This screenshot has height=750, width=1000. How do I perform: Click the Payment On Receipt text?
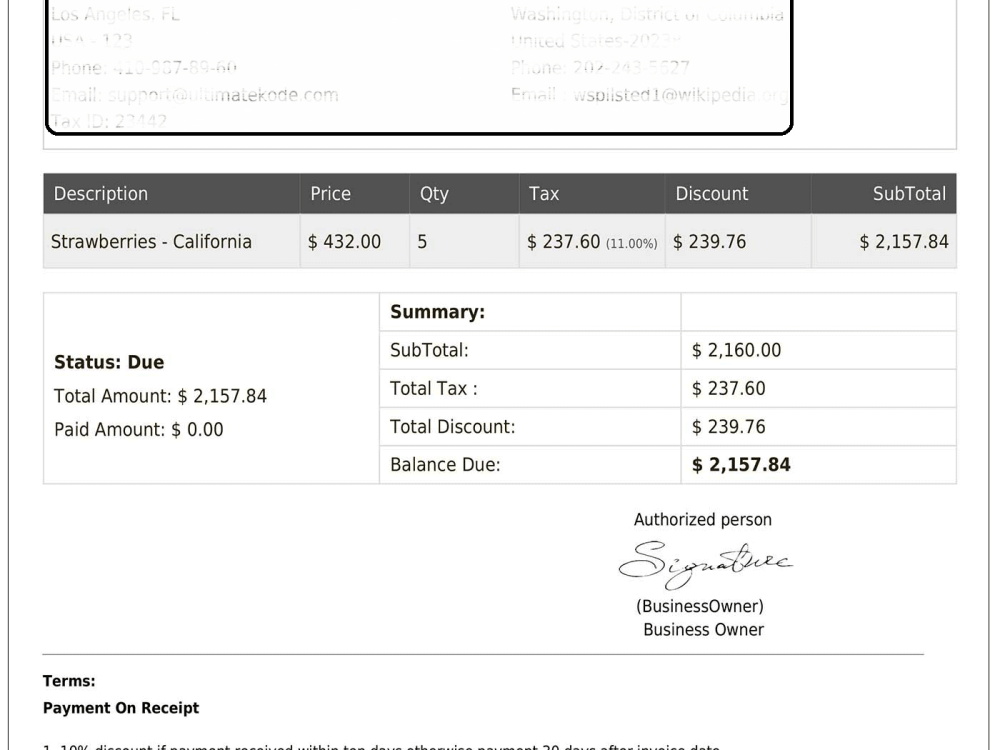121,708
